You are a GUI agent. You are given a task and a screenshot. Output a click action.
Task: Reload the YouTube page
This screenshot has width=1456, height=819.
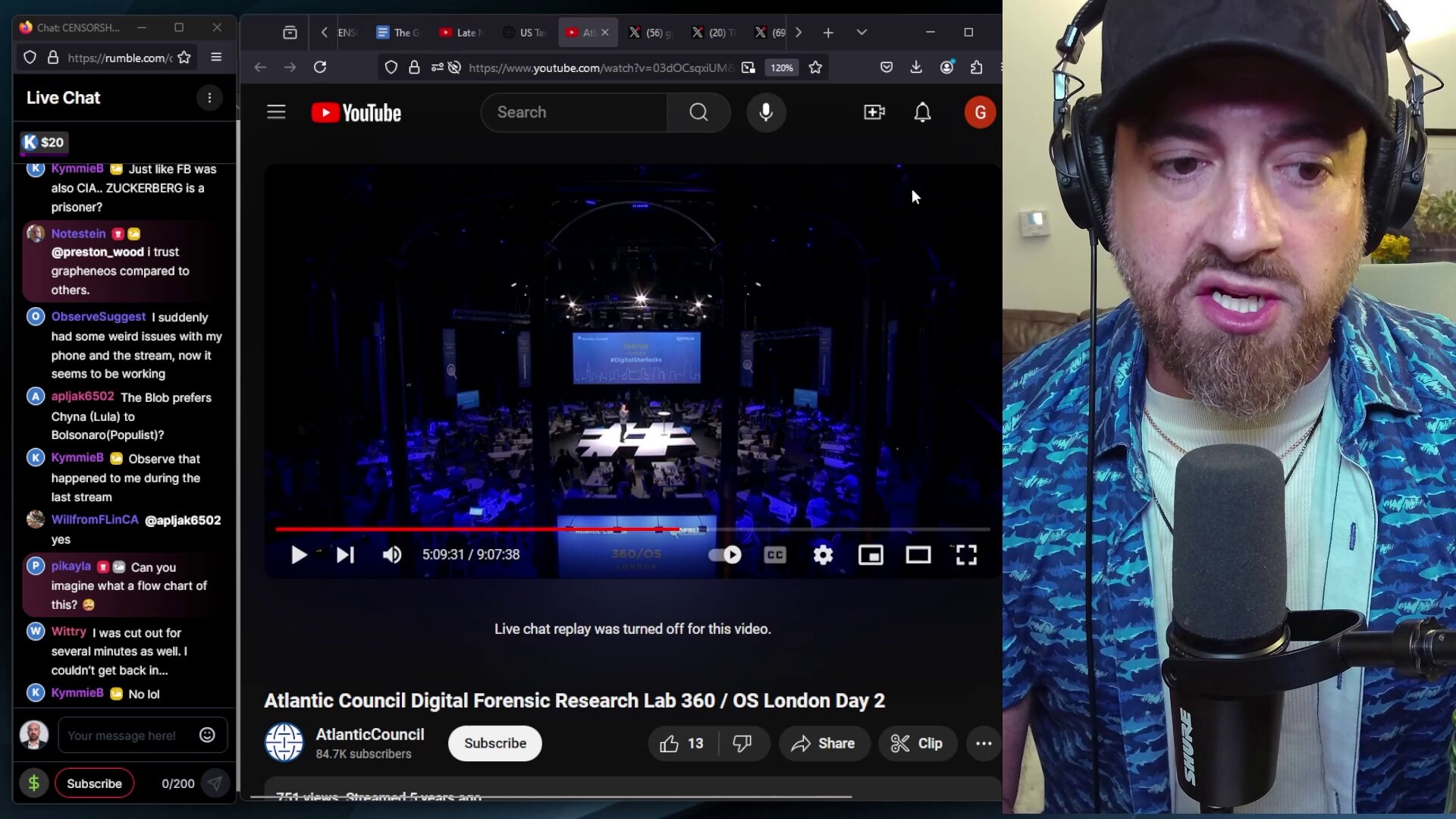320,67
